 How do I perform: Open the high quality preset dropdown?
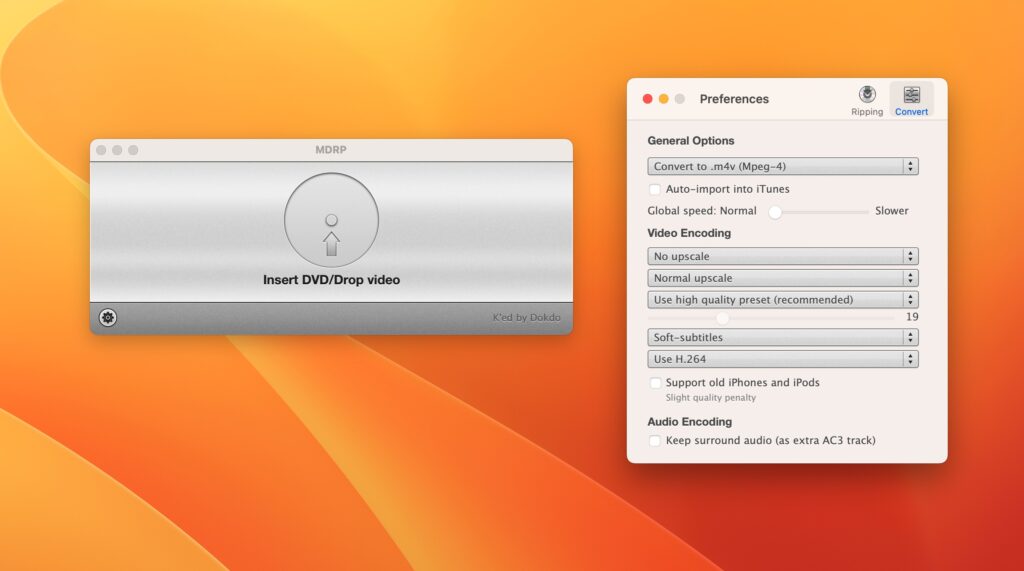coord(783,299)
